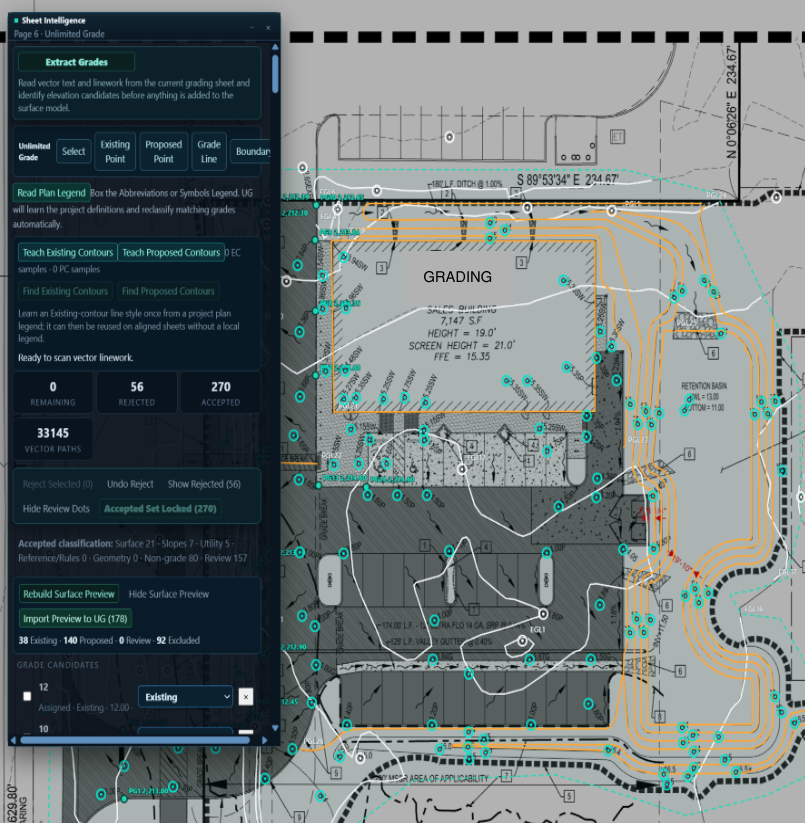Click the '33145 VECTOR PATHS' stat tile
The image size is (805, 823).
point(53,439)
